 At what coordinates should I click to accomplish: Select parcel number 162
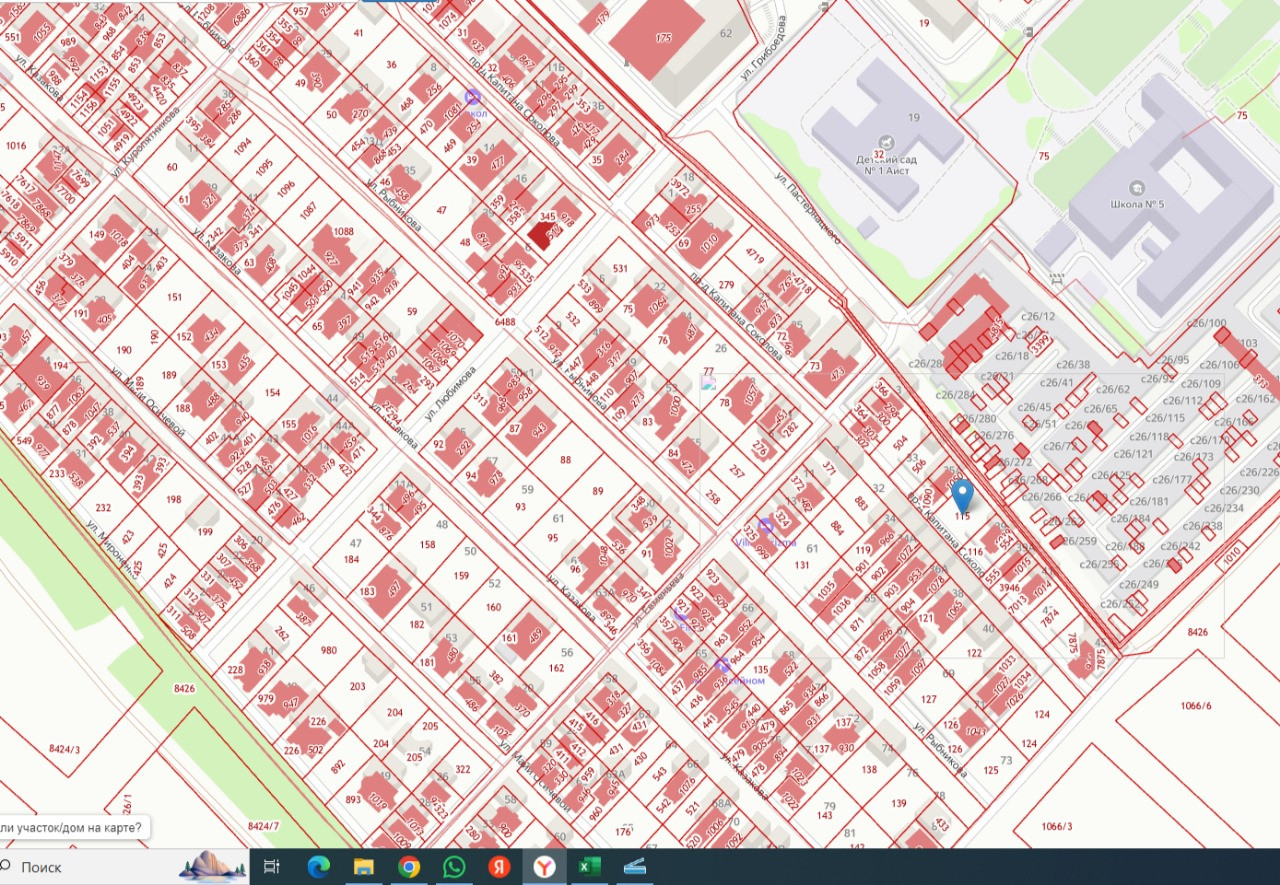[557, 668]
